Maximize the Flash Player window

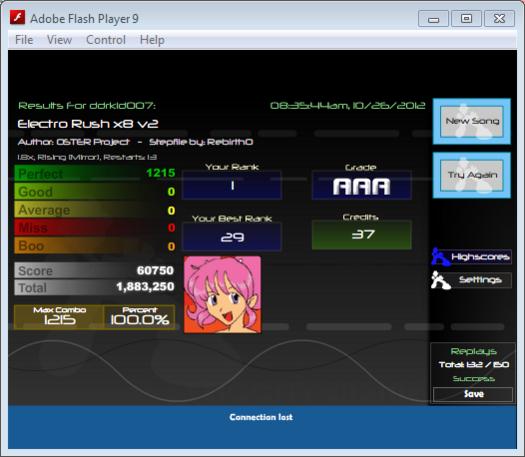point(466,18)
